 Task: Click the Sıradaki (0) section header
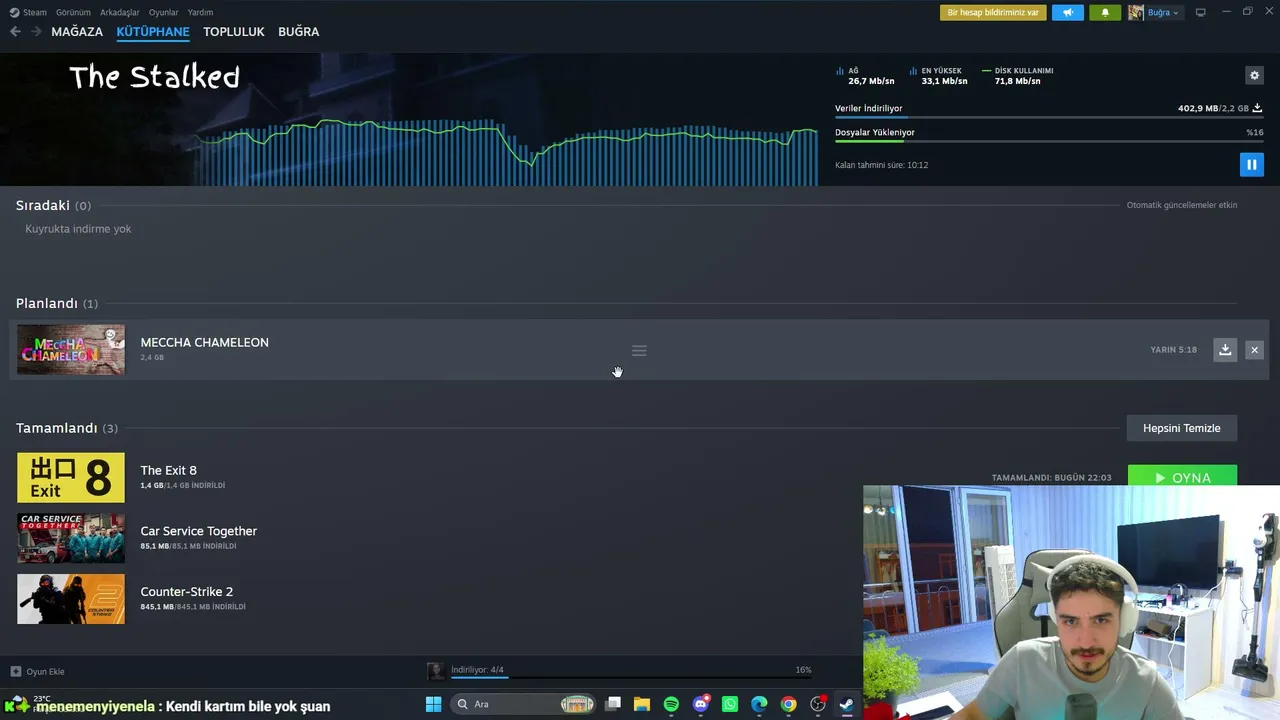(53, 205)
